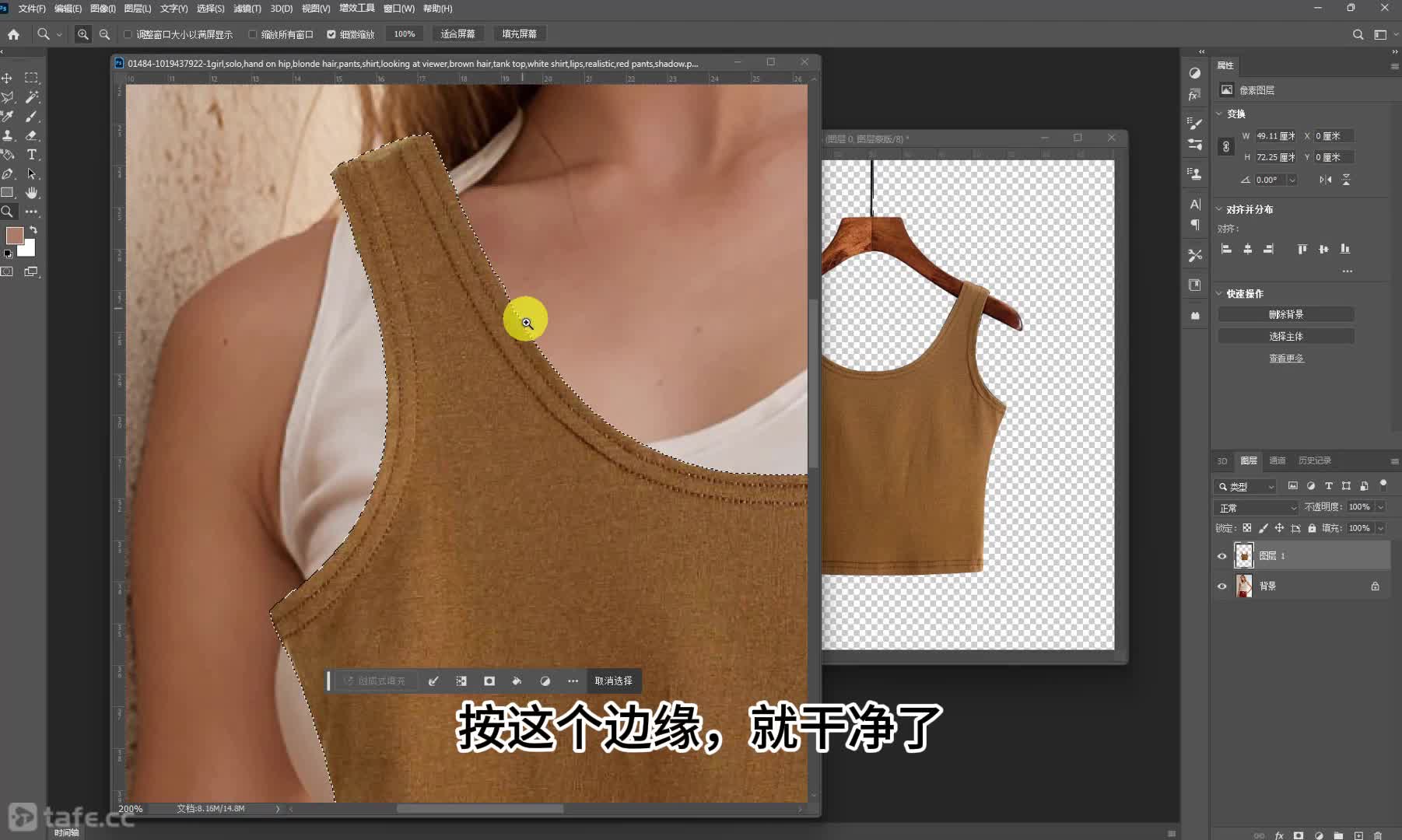Swap foreground and background colors
Viewport: 1402px width, 840px height.
point(33,230)
